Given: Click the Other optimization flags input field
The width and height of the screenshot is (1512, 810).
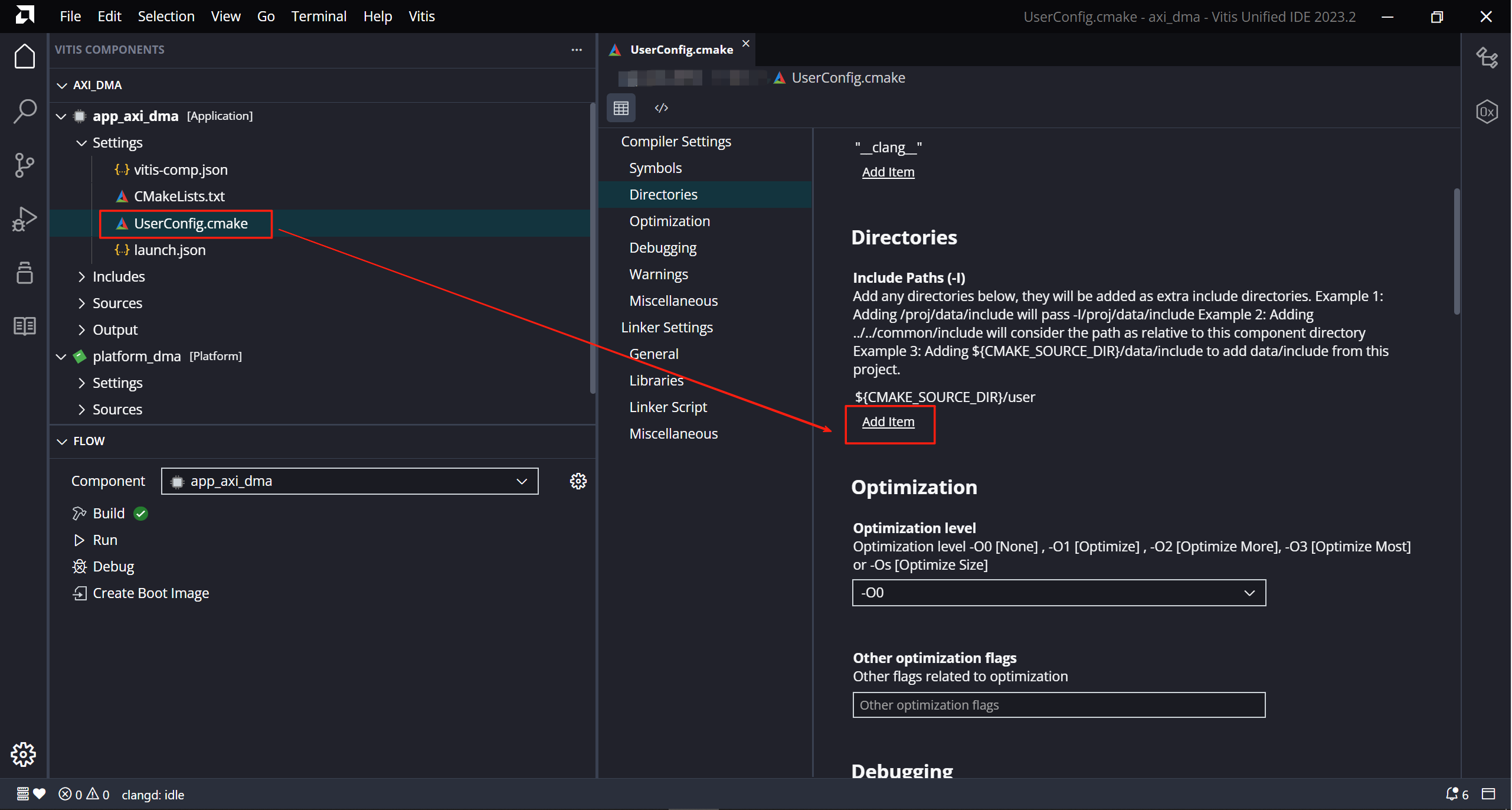Looking at the screenshot, I should 1059,705.
